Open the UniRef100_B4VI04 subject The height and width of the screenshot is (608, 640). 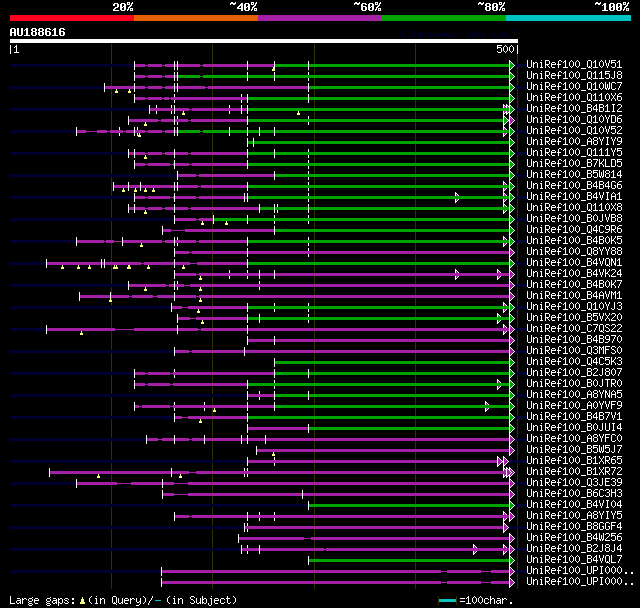[574, 505]
